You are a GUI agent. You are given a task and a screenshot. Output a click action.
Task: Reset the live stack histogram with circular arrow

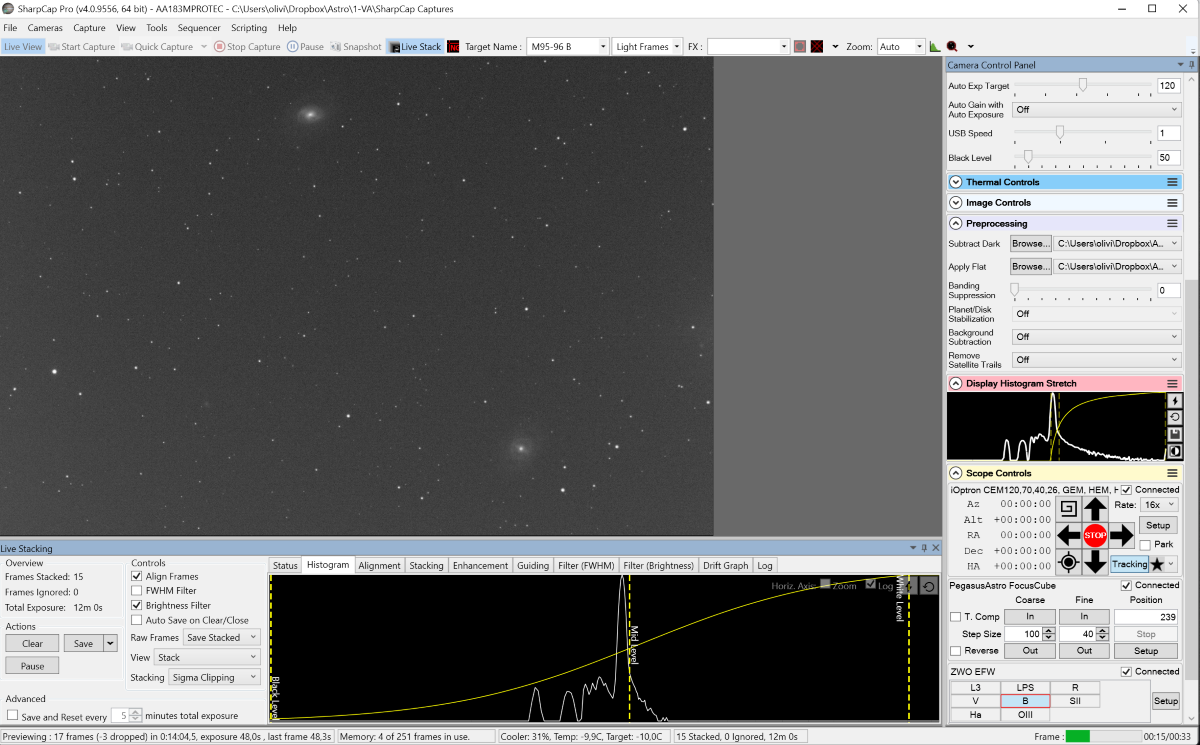click(929, 587)
